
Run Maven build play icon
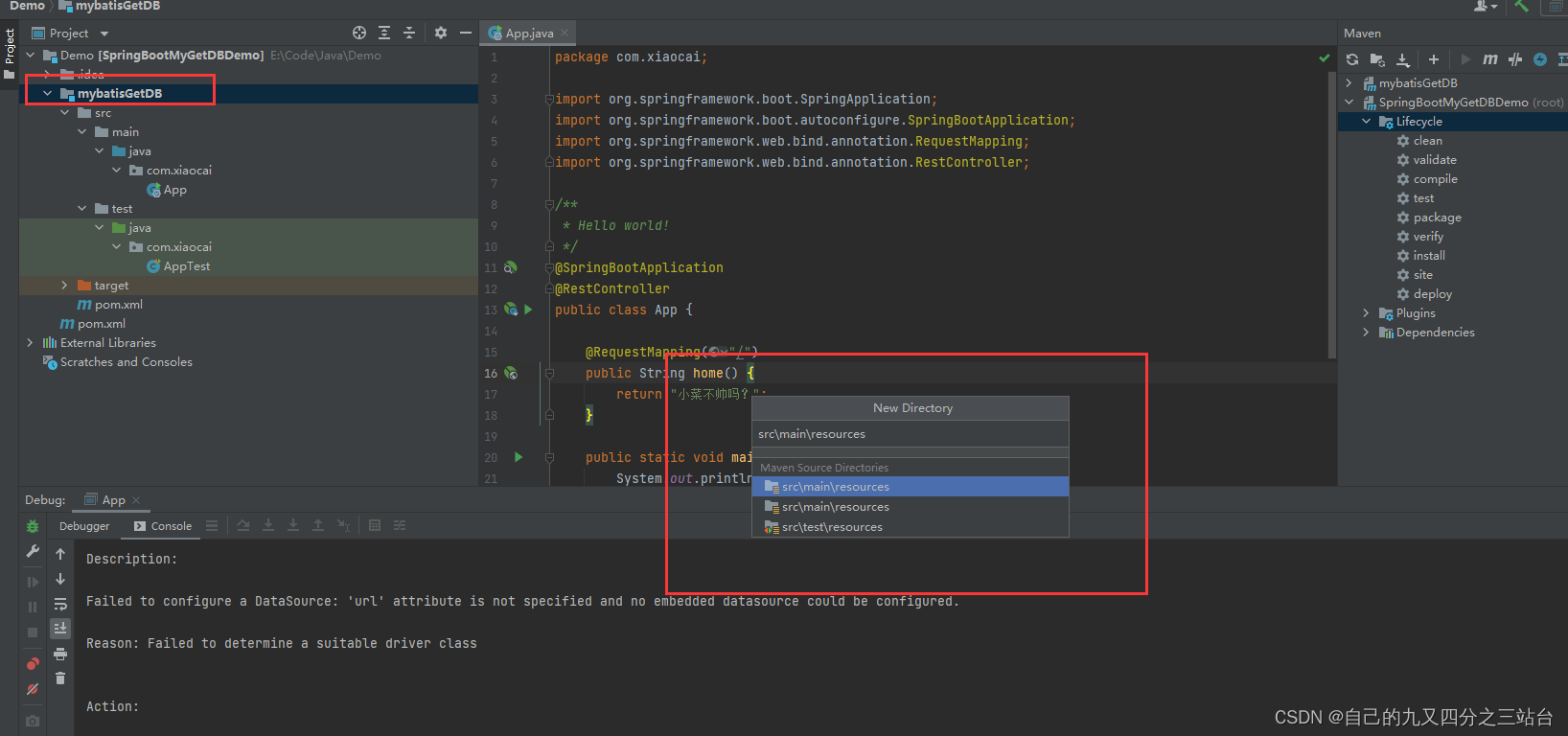coord(1465,59)
